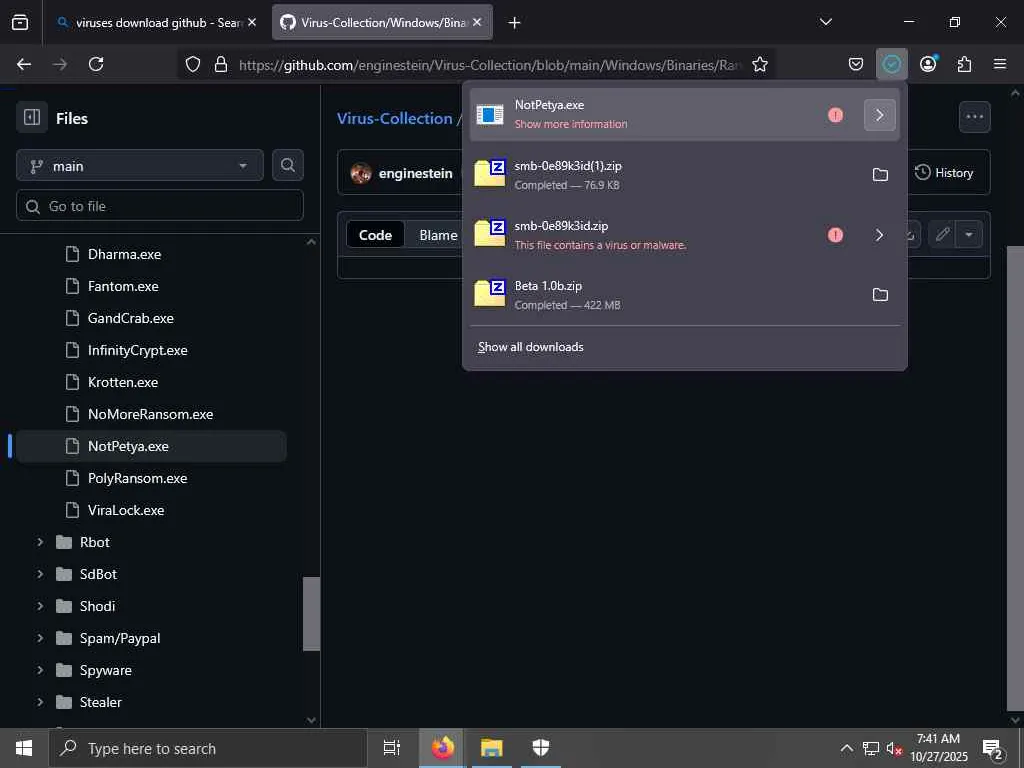Reload the current page
The image size is (1024, 768).
(96, 64)
